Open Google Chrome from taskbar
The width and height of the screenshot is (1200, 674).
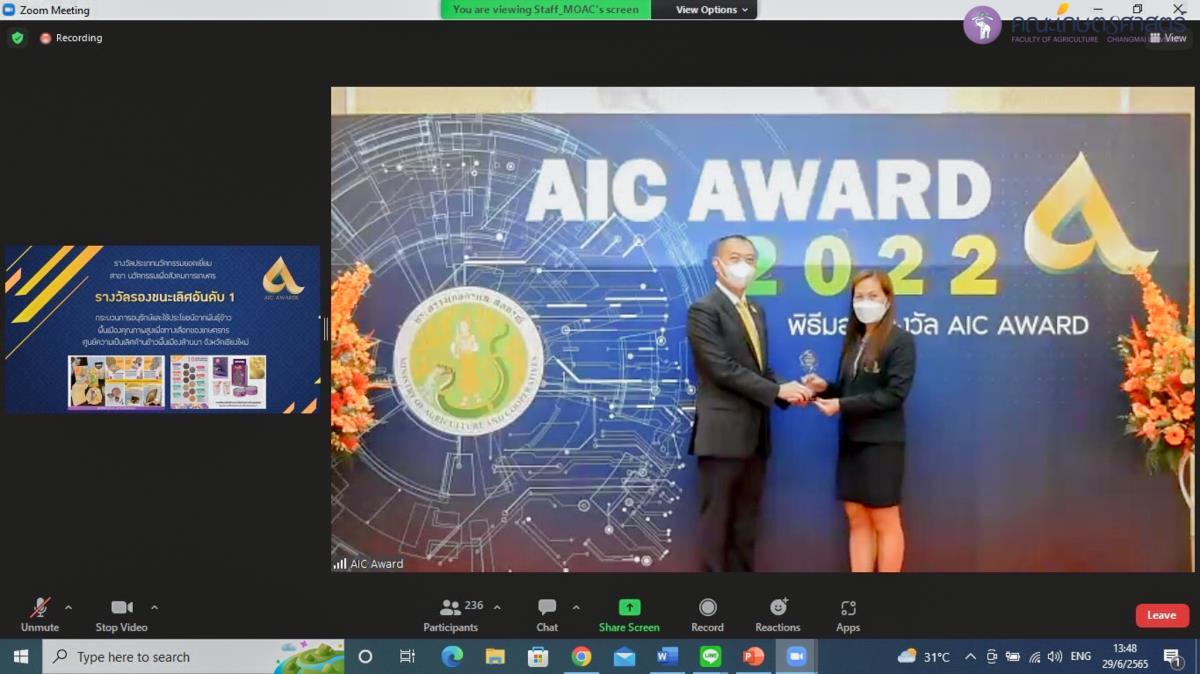pos(581,657)
